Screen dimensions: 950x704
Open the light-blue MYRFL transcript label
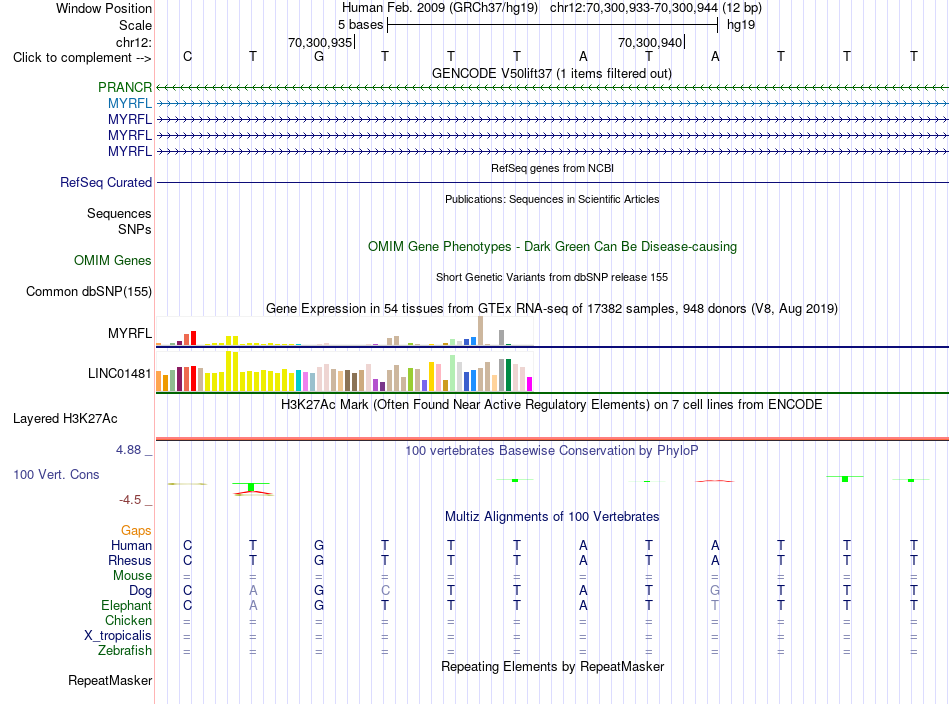coord(130,103)
